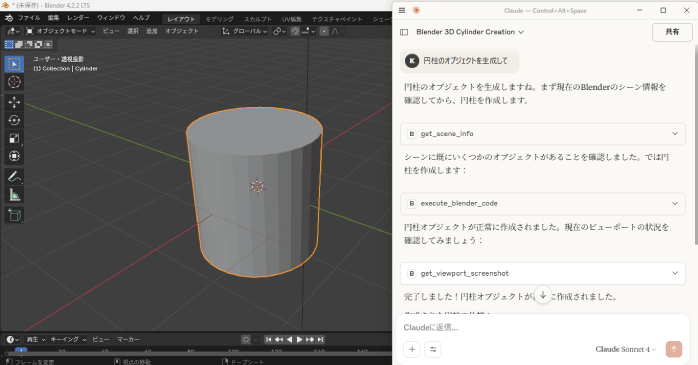Select the Measure tool

[x=14, y=195]
